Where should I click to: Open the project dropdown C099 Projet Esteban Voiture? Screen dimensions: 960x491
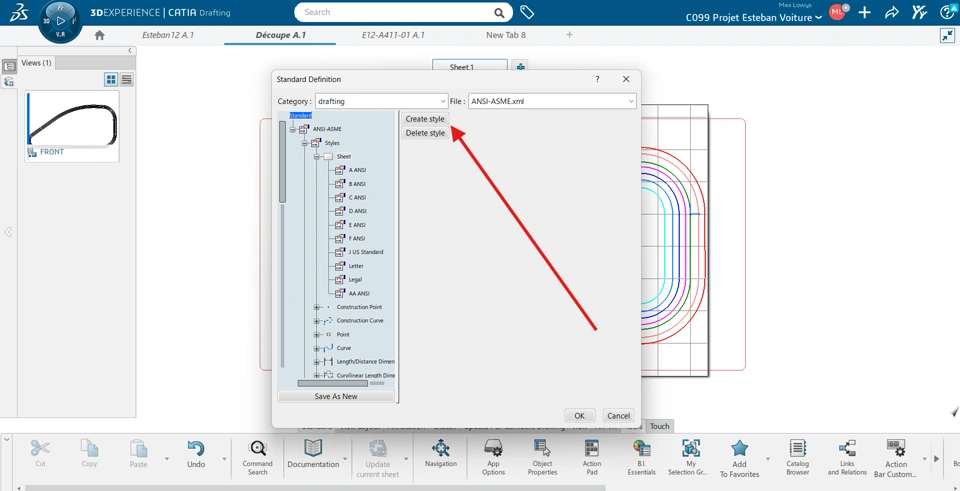click(x=753, y=18)
